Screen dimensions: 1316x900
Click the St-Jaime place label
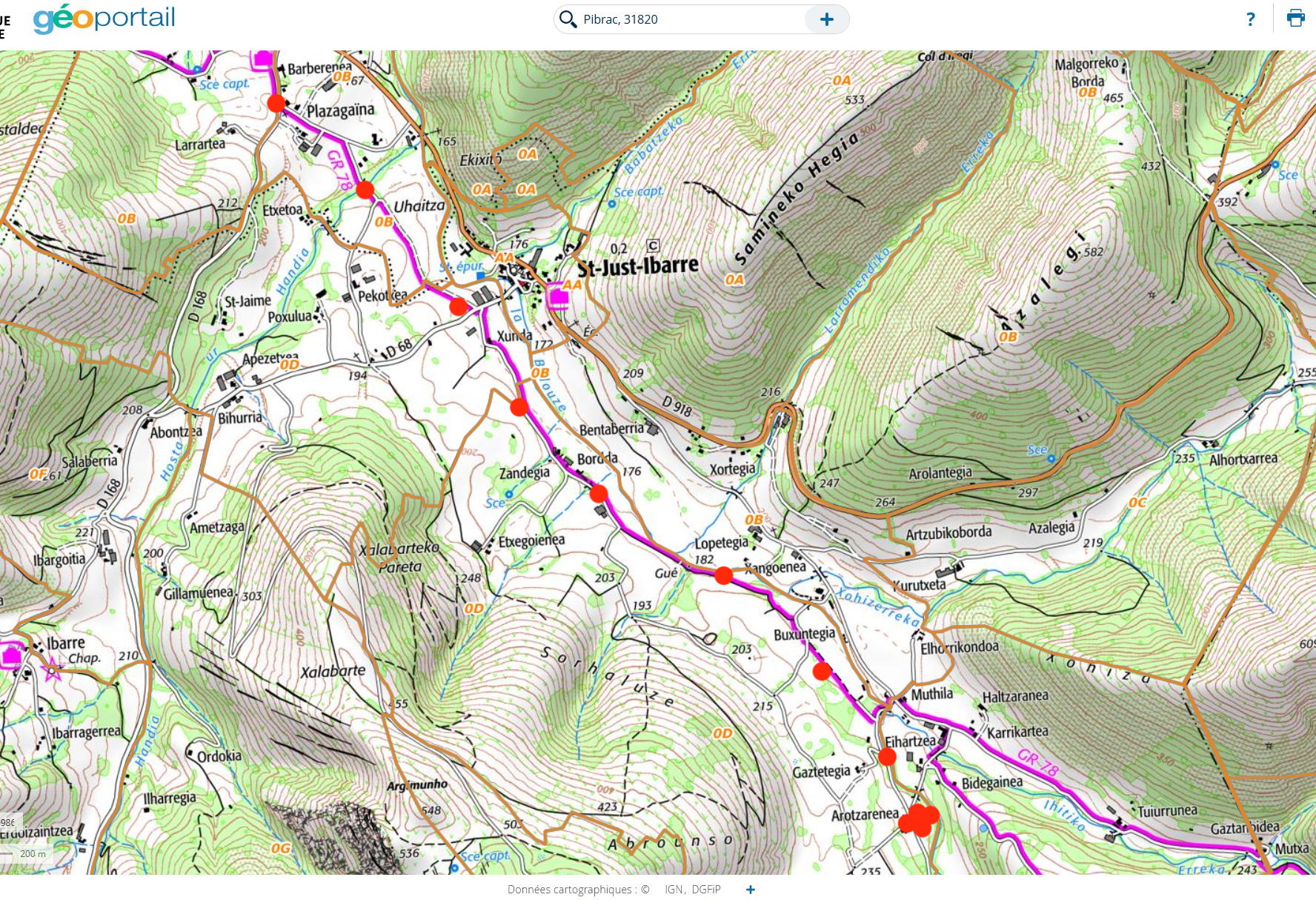tap(247, 301)
